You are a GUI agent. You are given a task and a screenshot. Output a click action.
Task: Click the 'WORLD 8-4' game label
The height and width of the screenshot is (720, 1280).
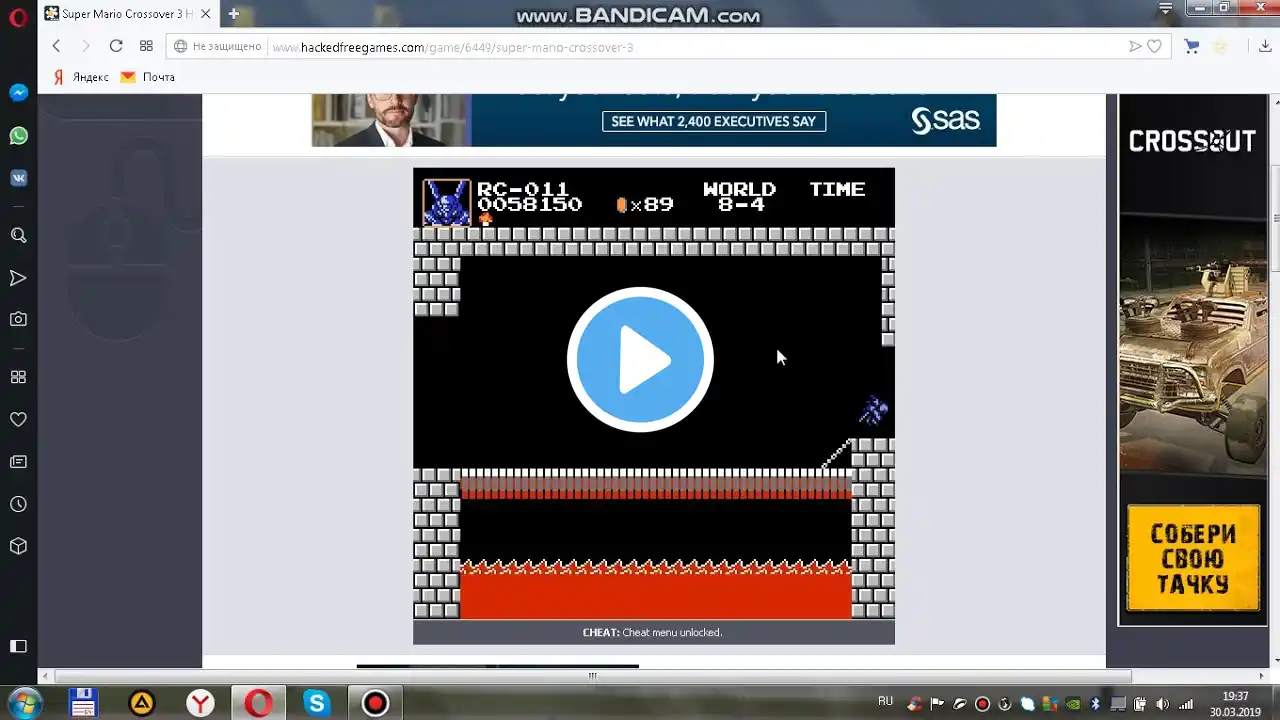click(739, 197)
